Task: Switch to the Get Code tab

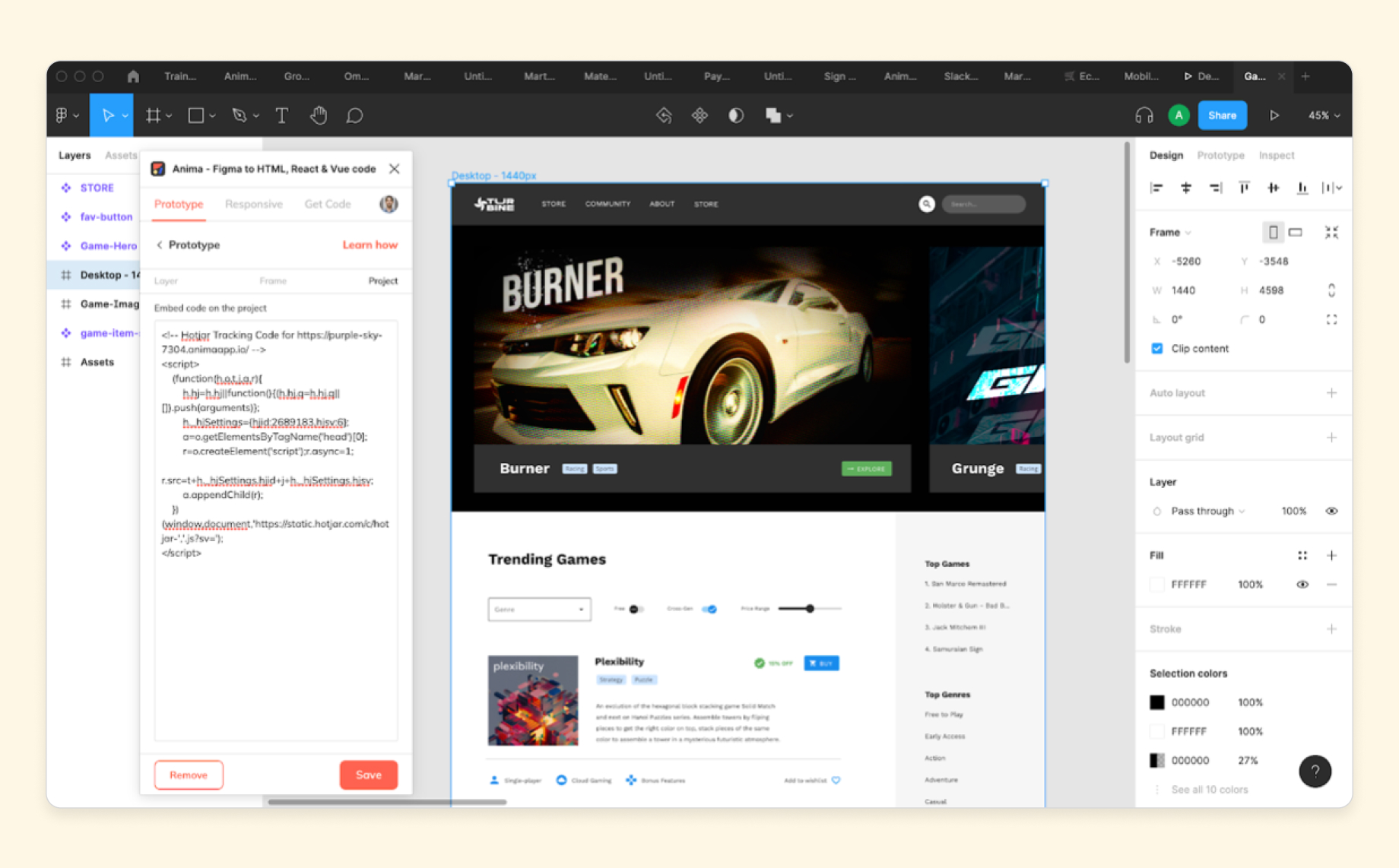Action: [x=328, y=204]
